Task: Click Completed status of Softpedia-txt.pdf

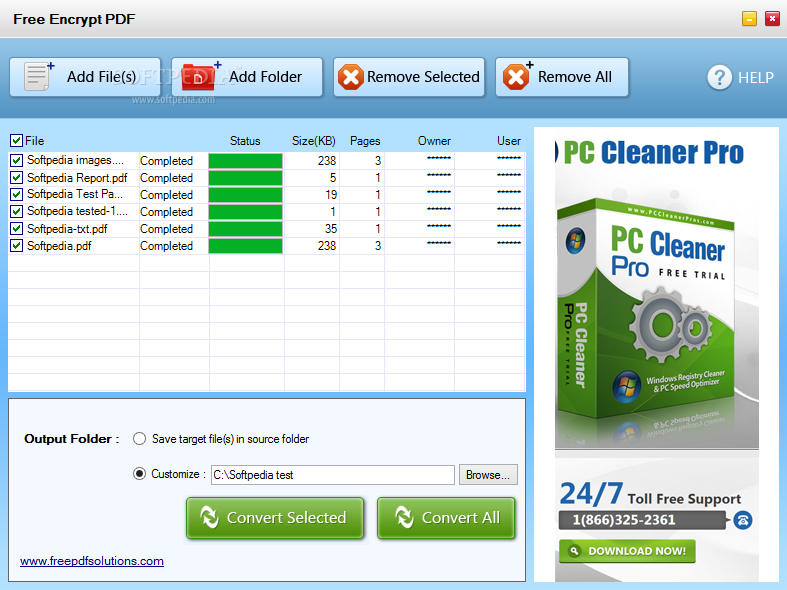Action: [167, 229]
